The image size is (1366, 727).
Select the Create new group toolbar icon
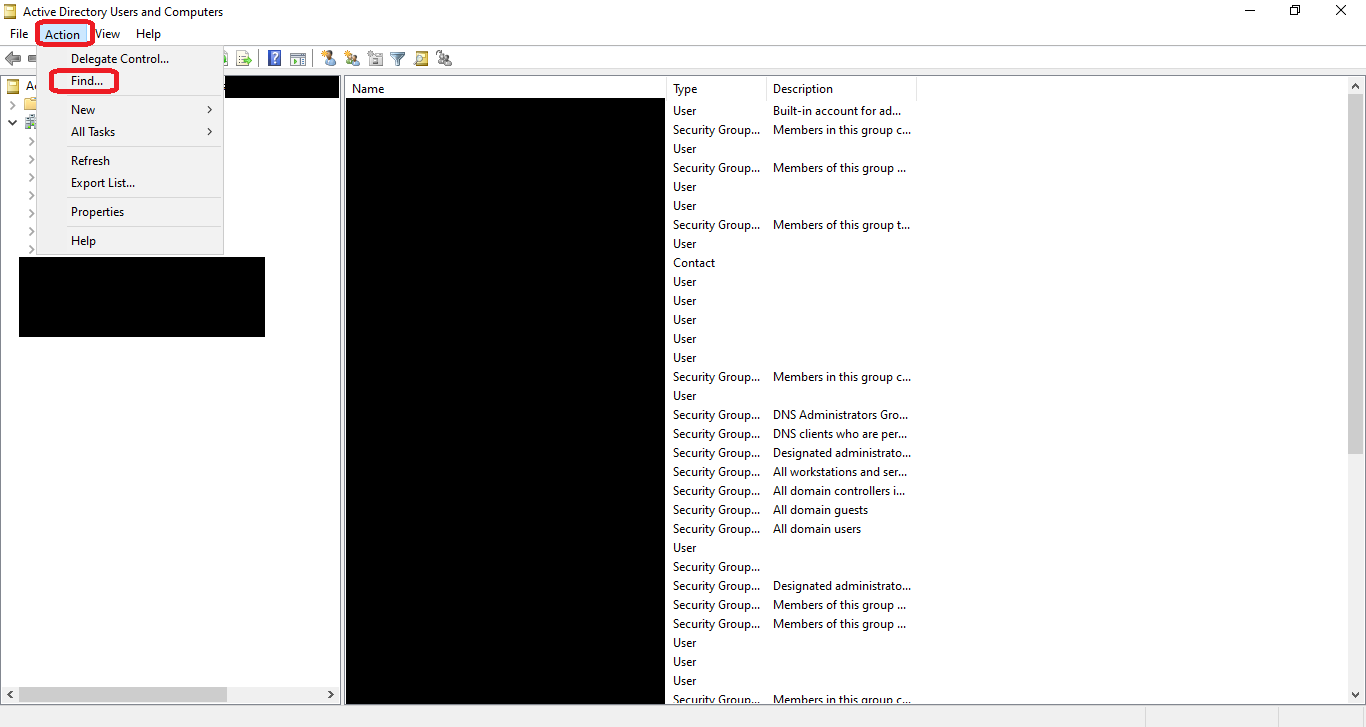point(351,58)
